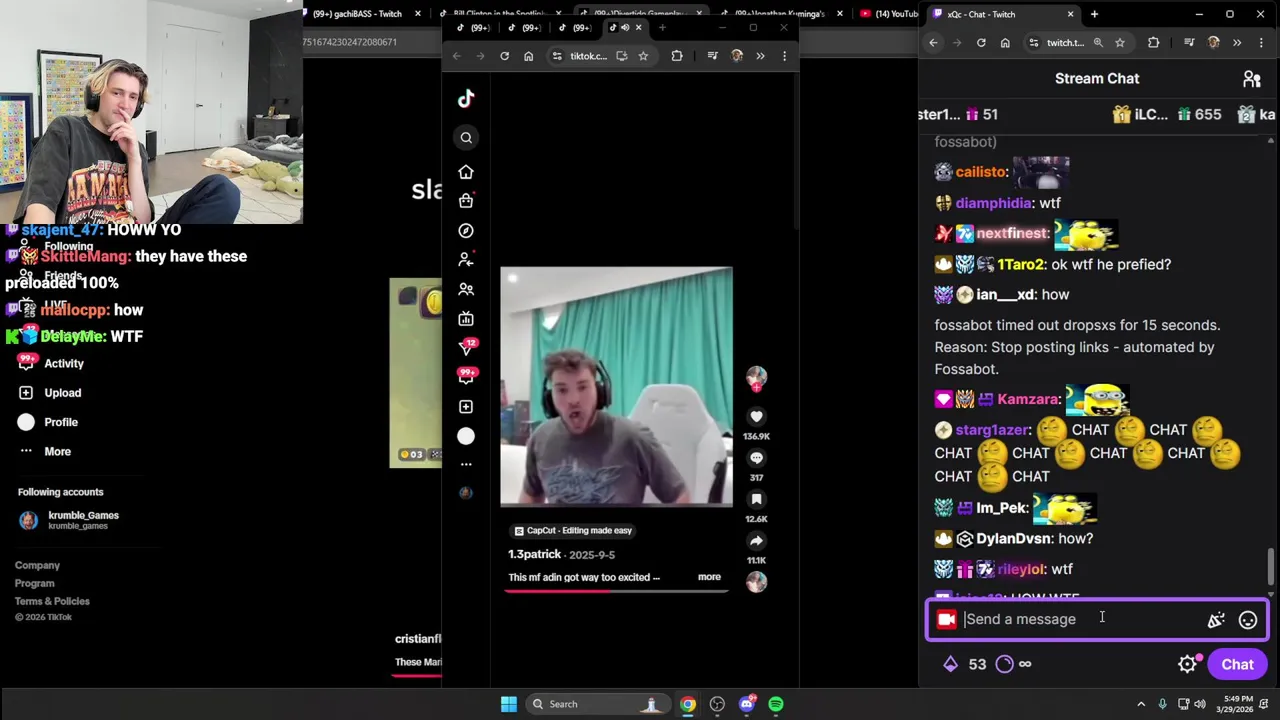View site information for twitch.tv
This screenshot has height=720, width=1280.
click(1033, 42)
